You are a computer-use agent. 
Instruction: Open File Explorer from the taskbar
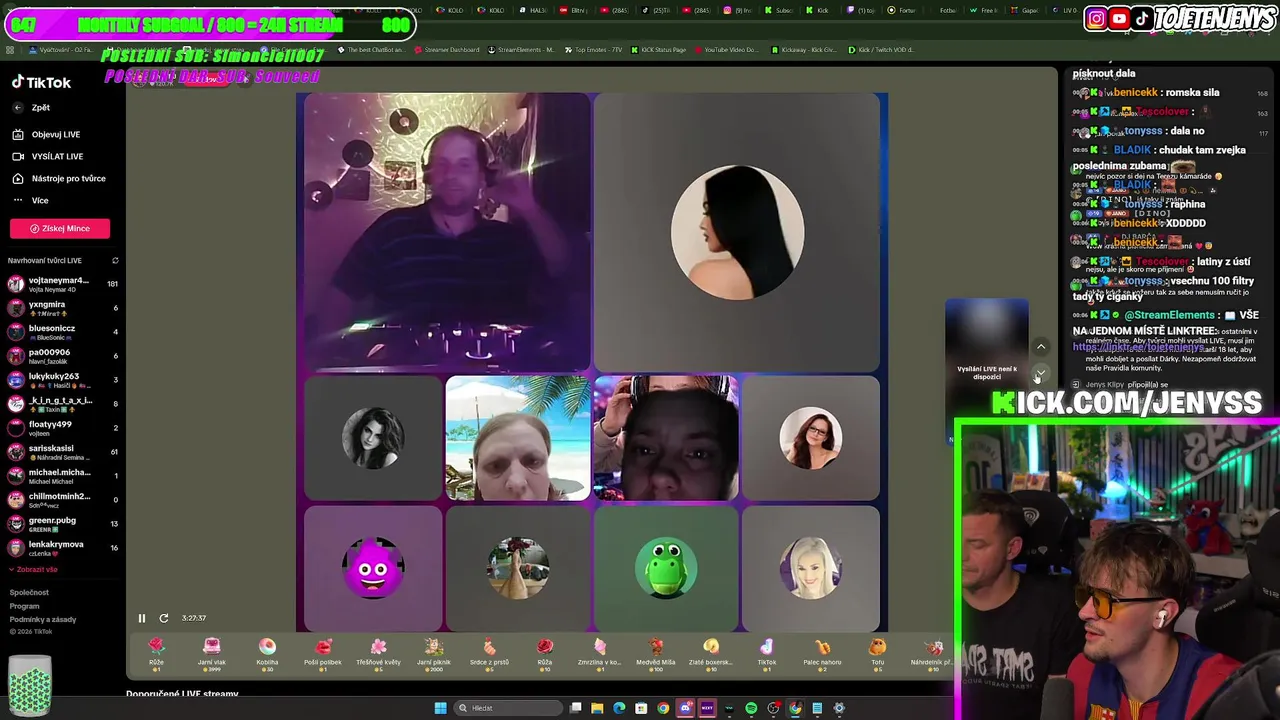[597, 708]
